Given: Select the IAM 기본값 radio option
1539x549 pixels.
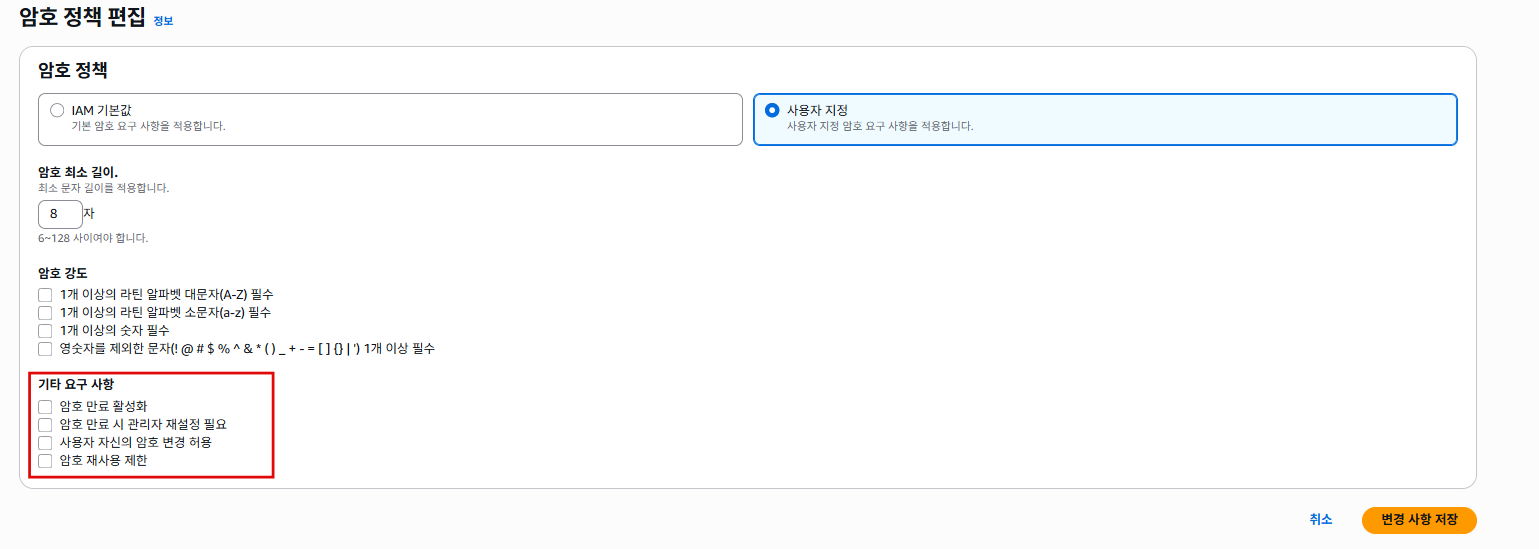Looking at the screenshot, I should [x=57, y=110].
